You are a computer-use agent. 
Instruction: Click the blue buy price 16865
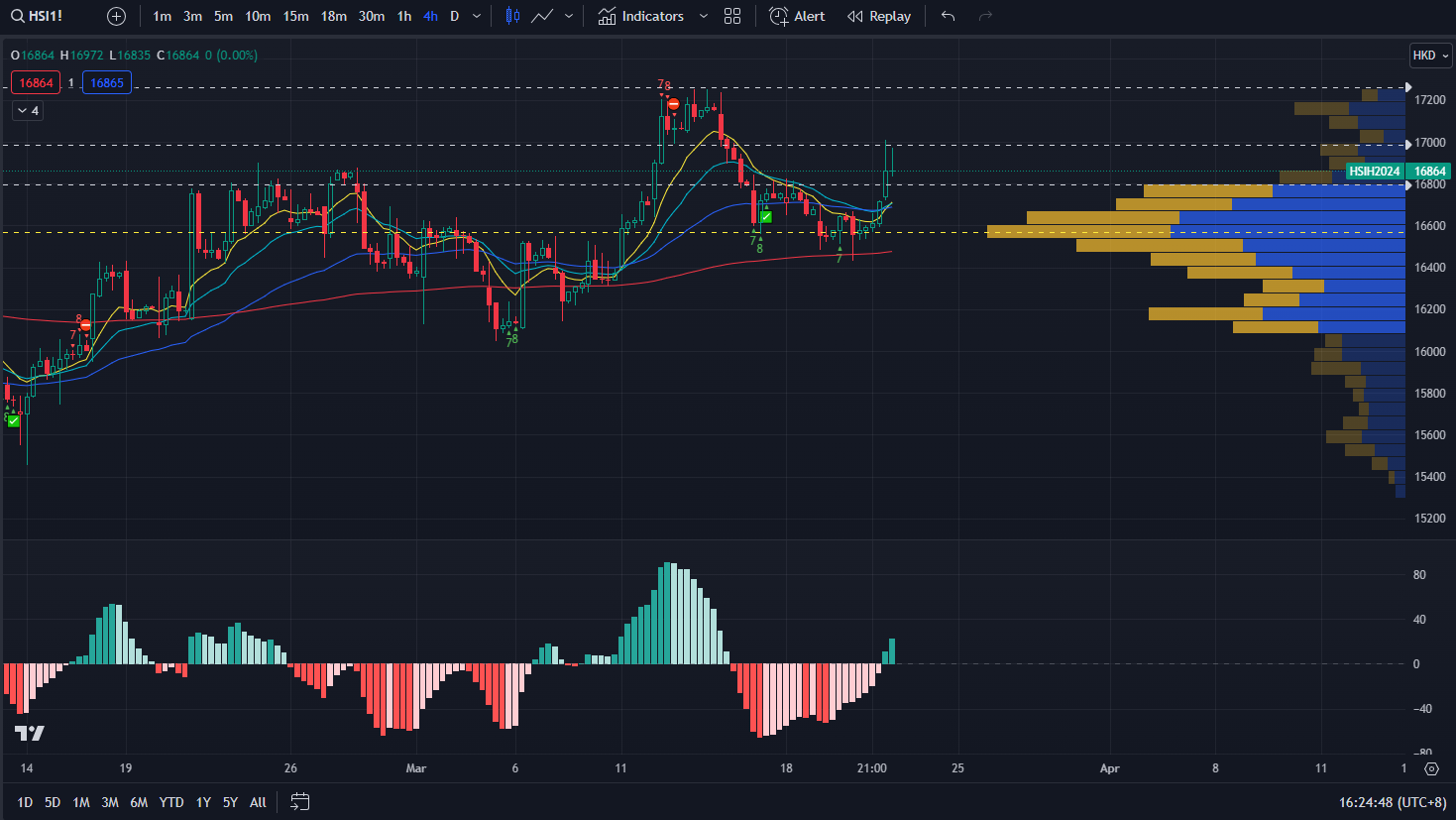pyautogui.click(x=107, y=83)
